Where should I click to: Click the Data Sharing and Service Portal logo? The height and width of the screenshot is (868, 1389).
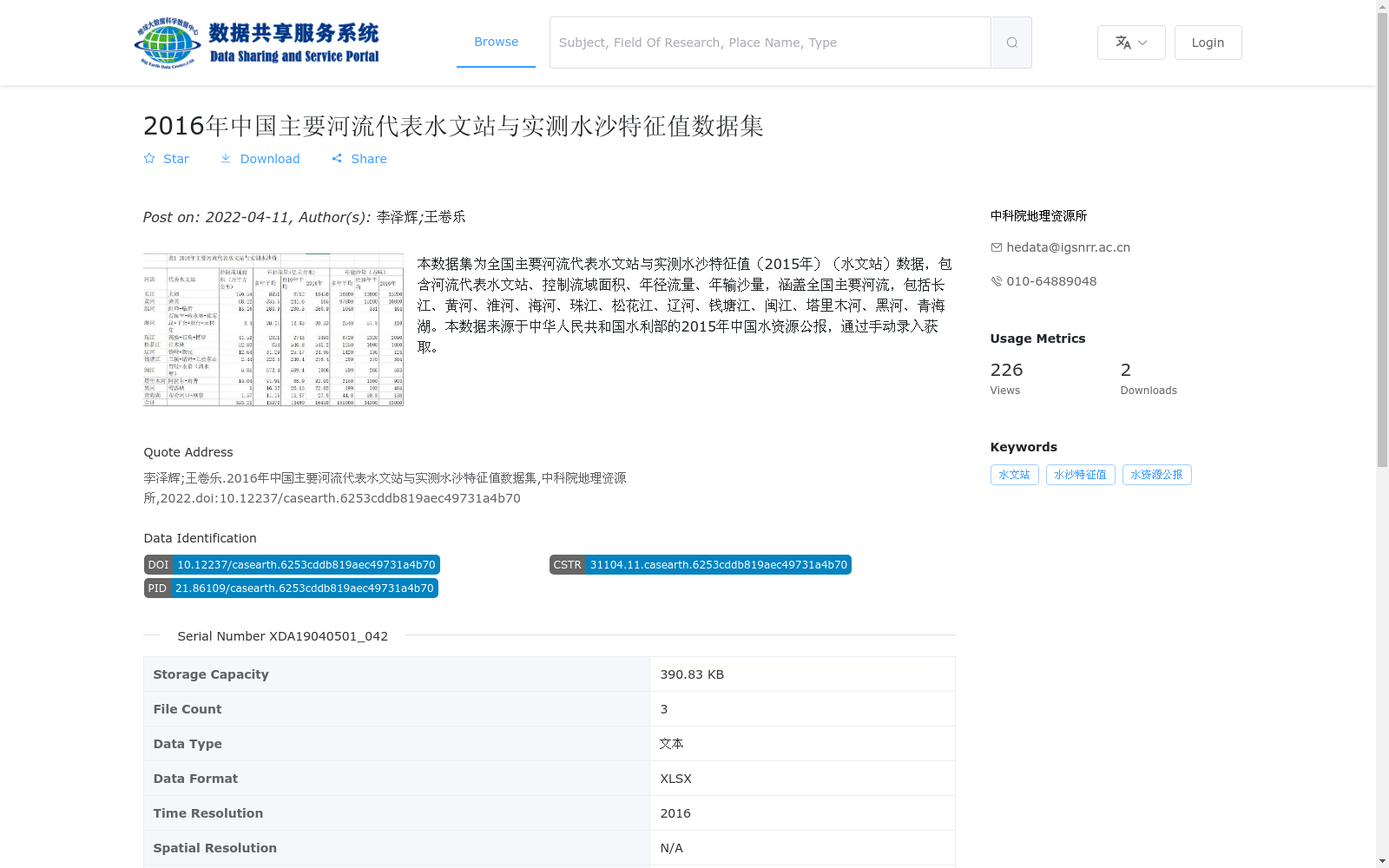click(x=257, y=43)
